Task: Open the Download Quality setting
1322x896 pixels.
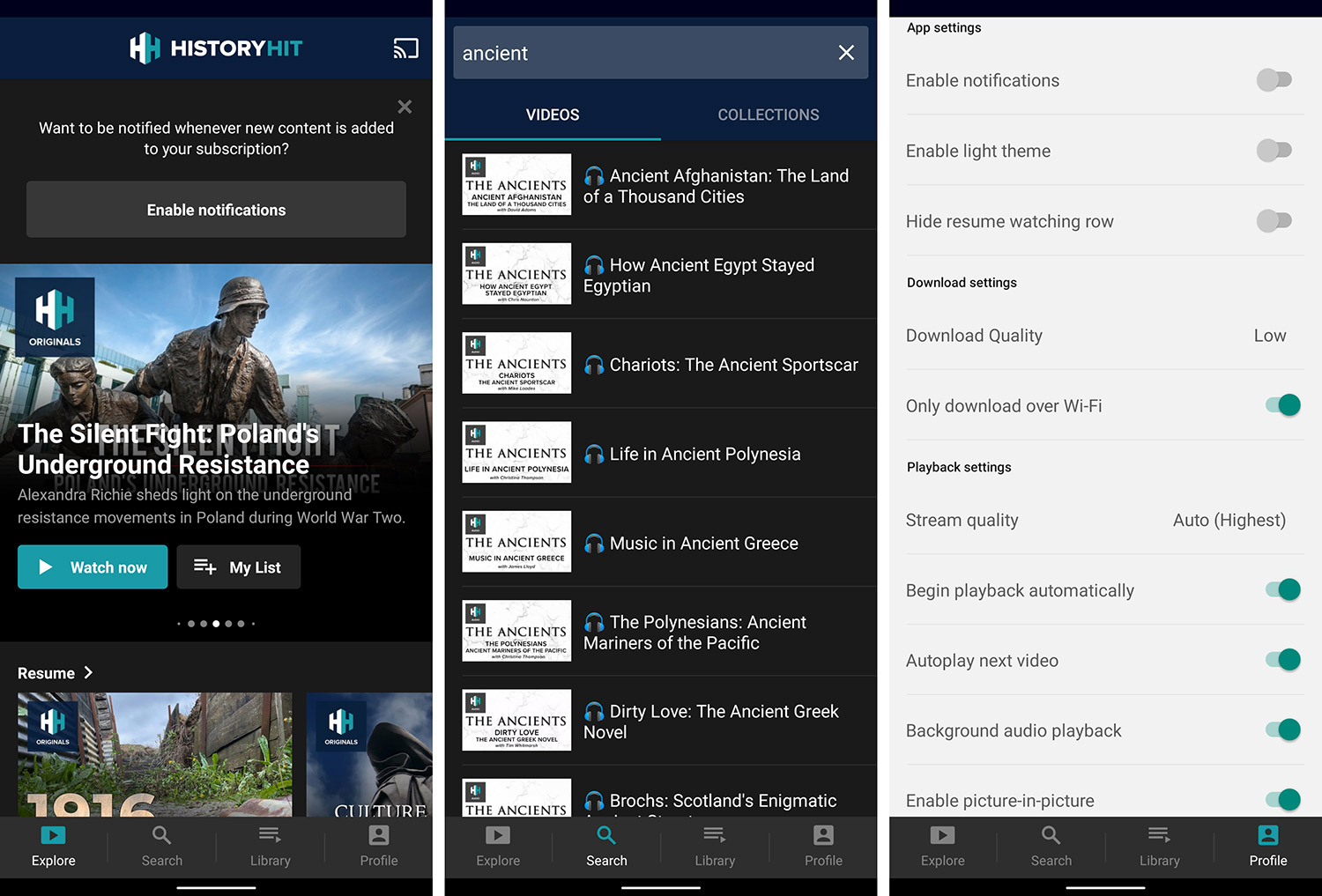Action: [x=1103, y=335]
